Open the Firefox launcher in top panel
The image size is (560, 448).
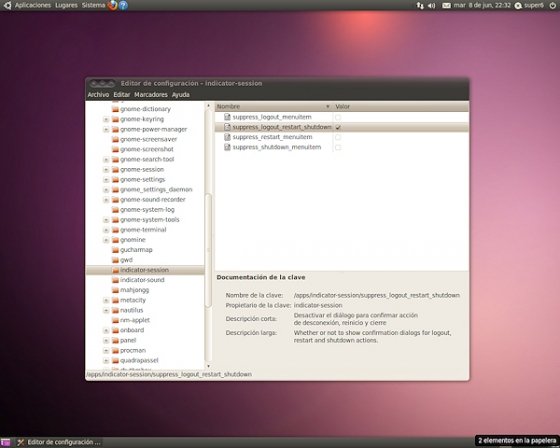[x=112, y=5]
